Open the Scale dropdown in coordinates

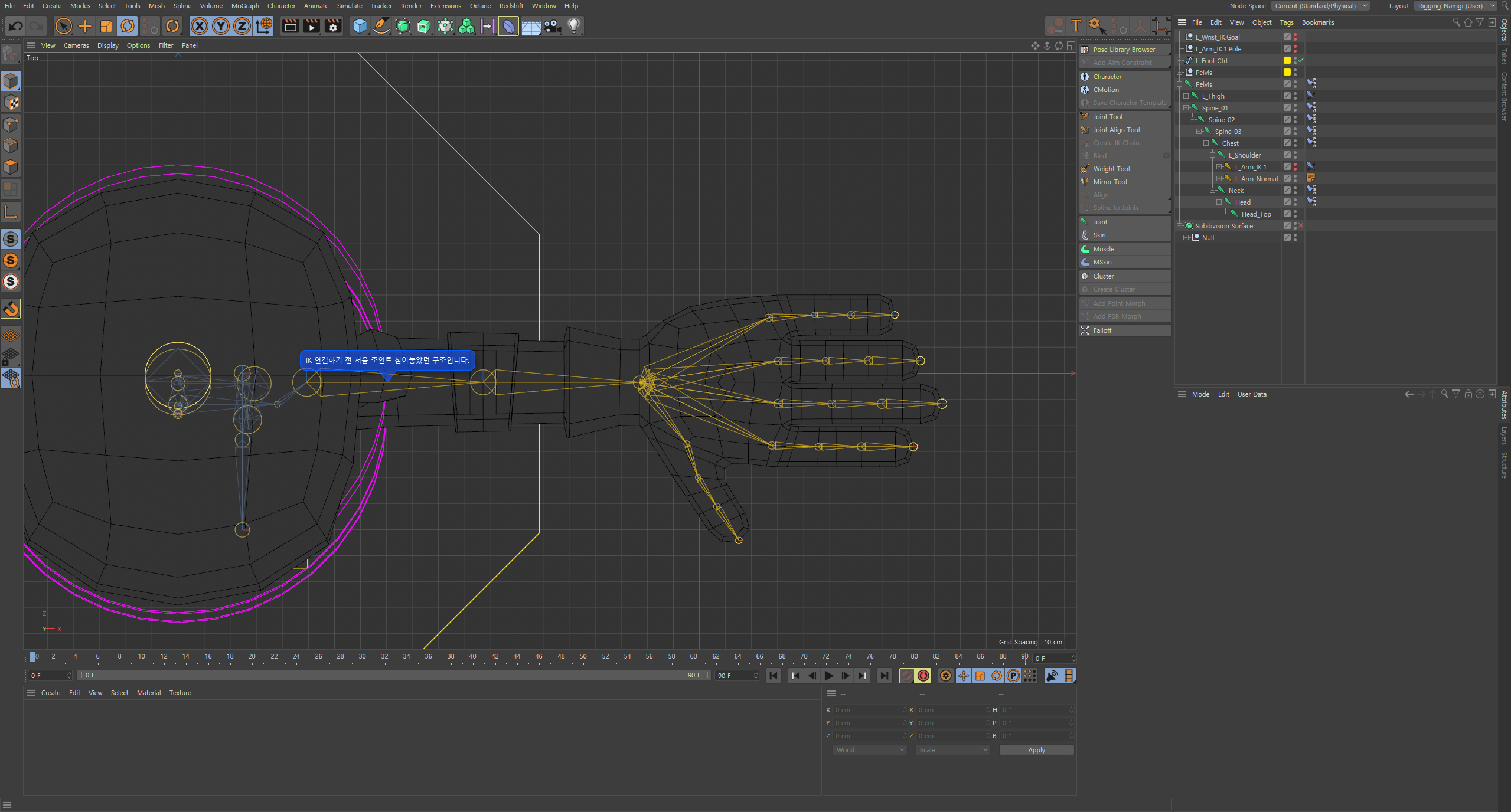coord(953,750)
